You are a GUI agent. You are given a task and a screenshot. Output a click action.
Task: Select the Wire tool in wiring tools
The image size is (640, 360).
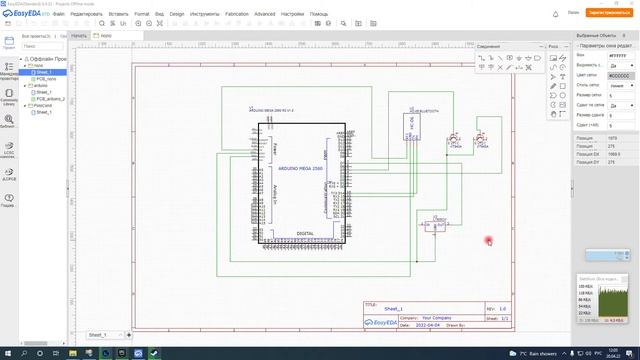(x=482, y=58)
